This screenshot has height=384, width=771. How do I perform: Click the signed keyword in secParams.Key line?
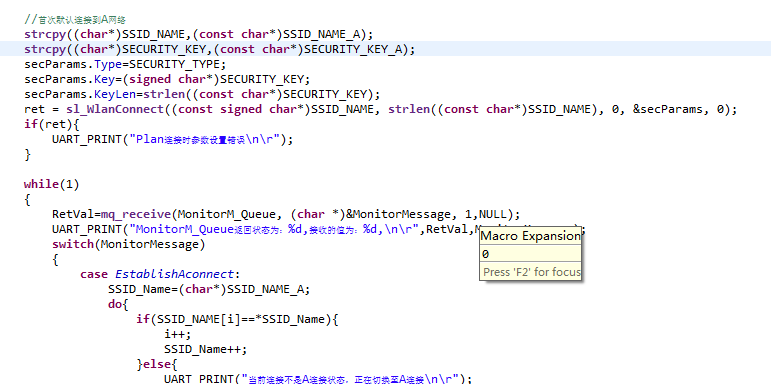pos(149,79)
